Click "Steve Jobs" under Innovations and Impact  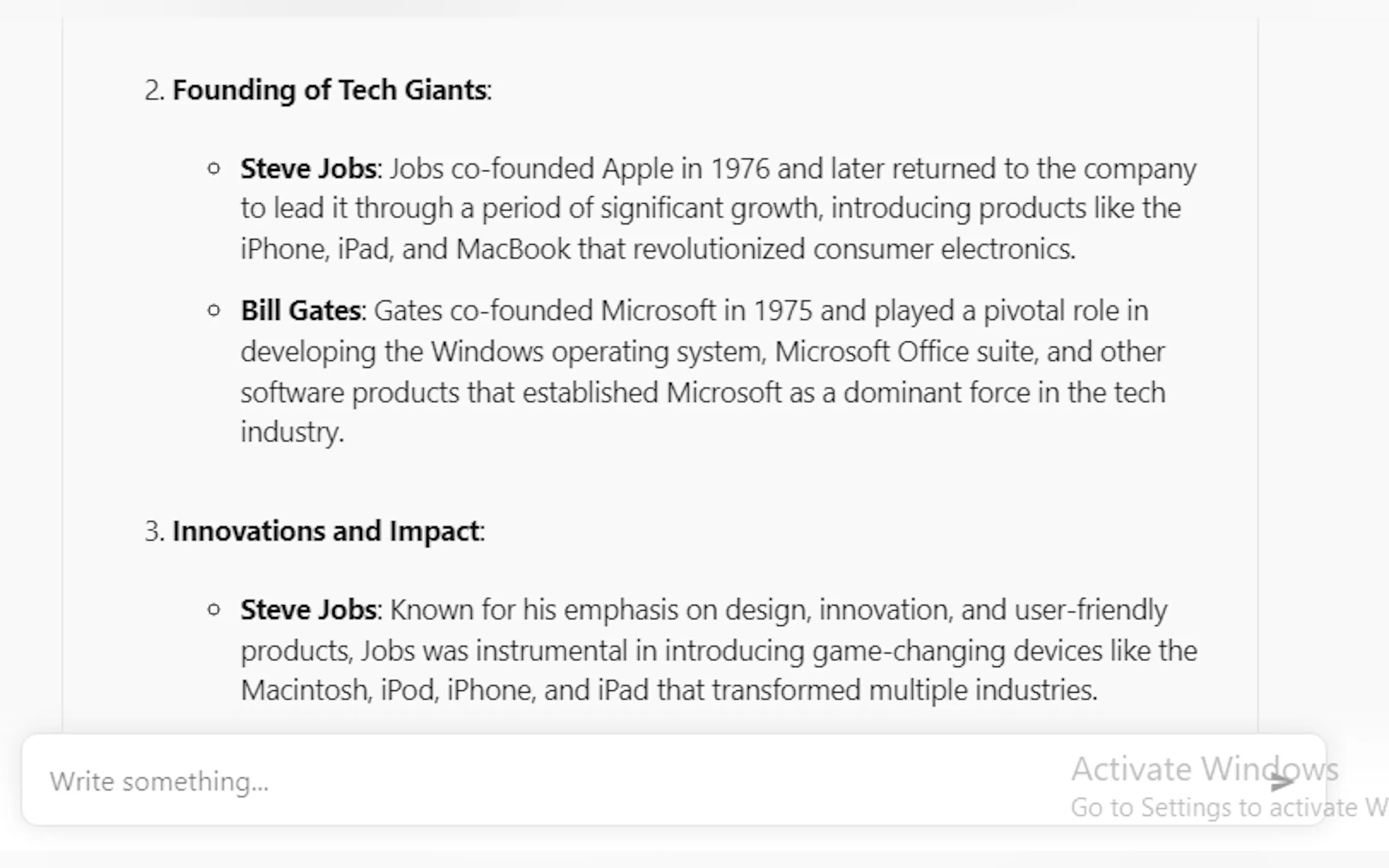[x=308, y=609]
